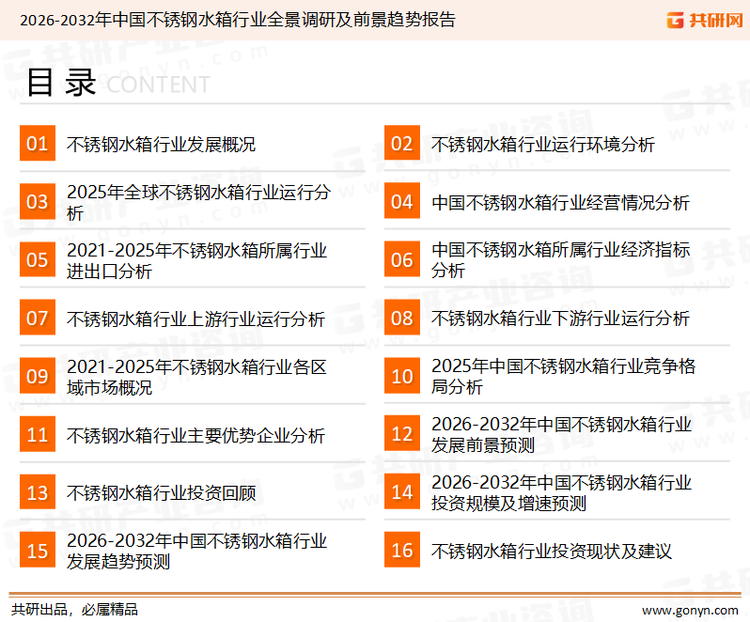This screenshot has width=750, height=622.
Task: Open the www.gonyn.com footer link
Action: coord(690,611)
